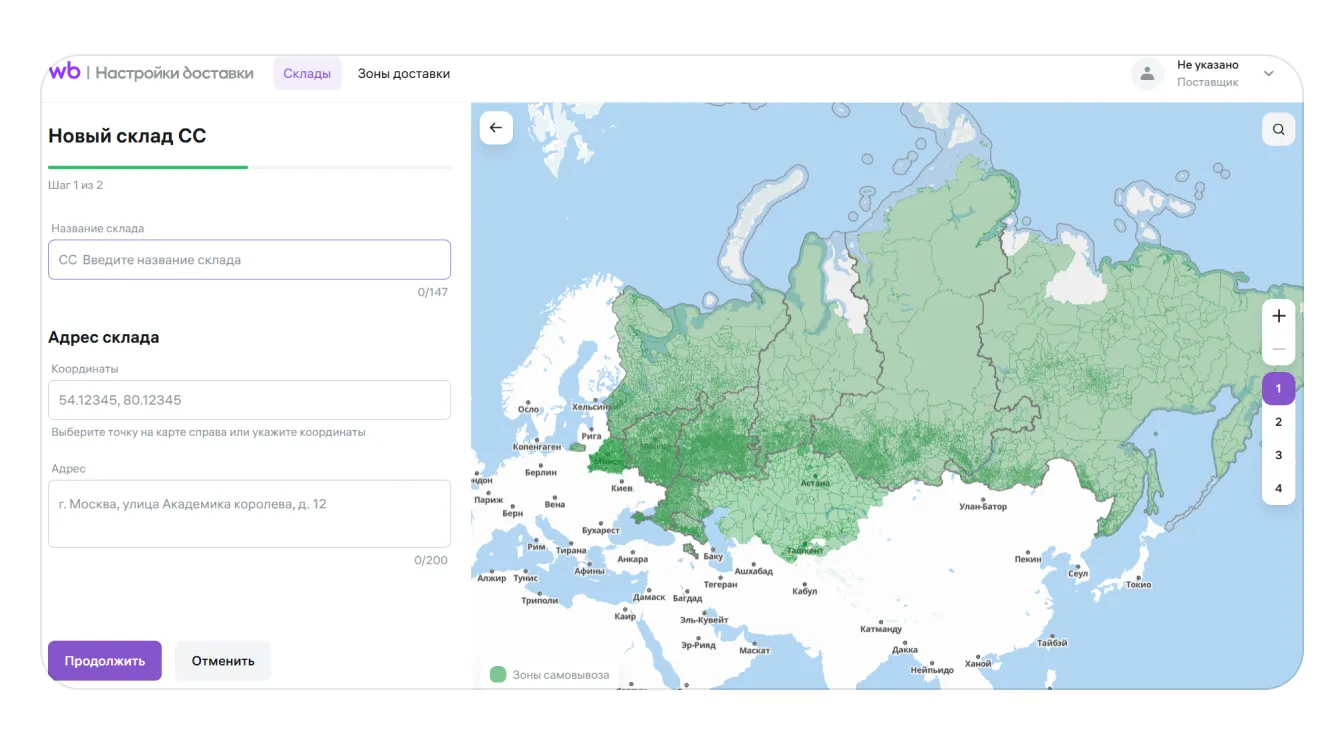Viewport: 1344px width, 744px height.
Task: Click green pickup zones legend swatch
Action: [x=498, y=674]
